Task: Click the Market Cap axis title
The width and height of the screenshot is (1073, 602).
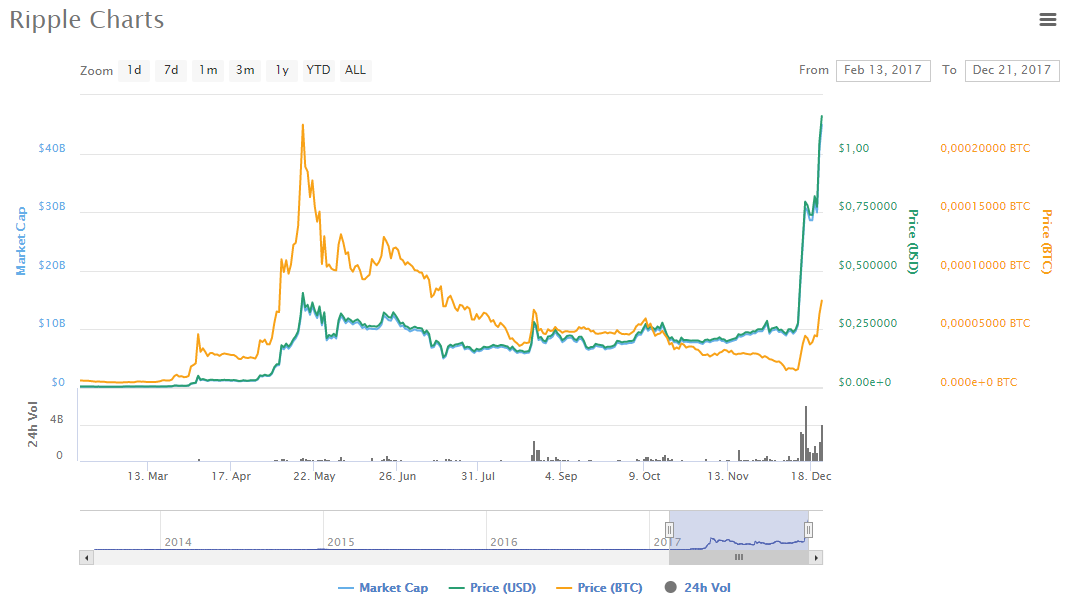Action: [21, 241]
